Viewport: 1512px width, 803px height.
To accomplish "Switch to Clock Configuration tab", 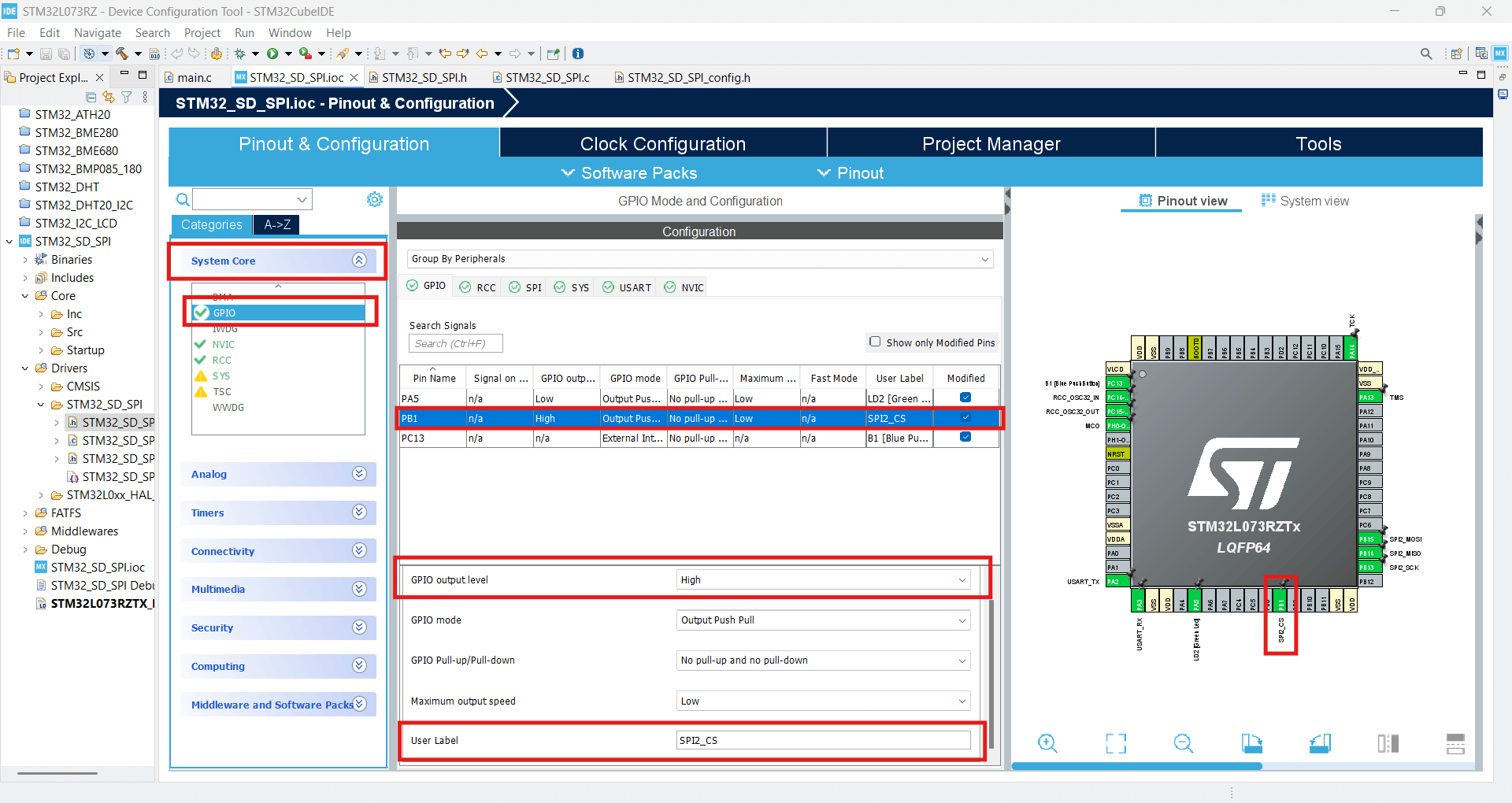I will [663, 144].
